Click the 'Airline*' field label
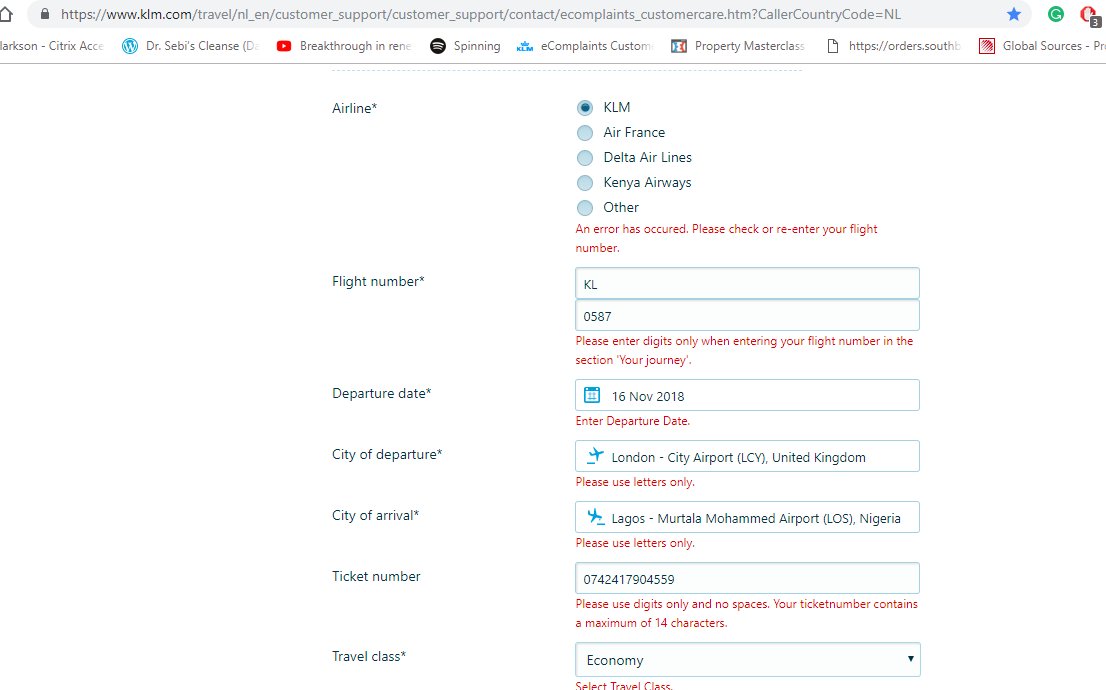Screen dimensions: 1106x690 [x=355, y=108]
